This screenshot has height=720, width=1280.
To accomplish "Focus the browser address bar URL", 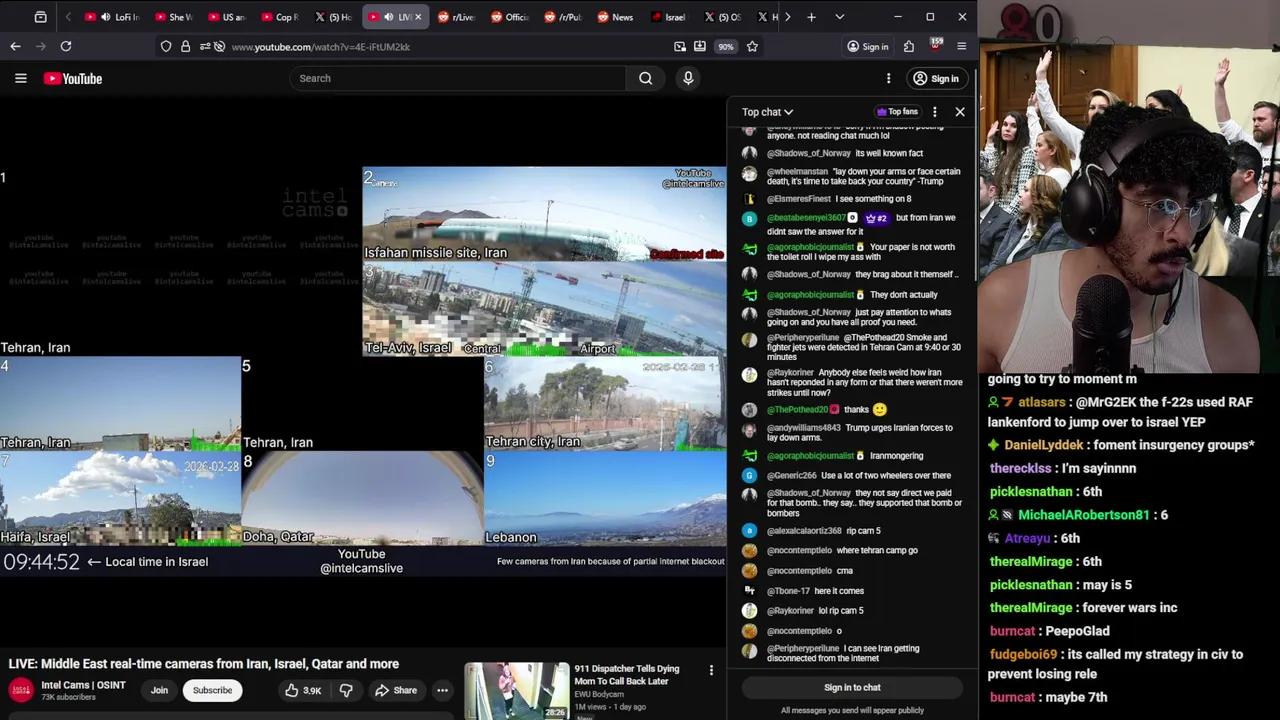I will 321,46.
